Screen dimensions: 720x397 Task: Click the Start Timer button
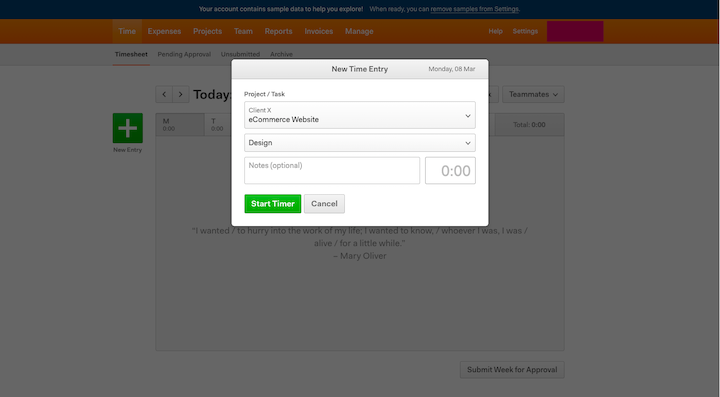point(273,204)
